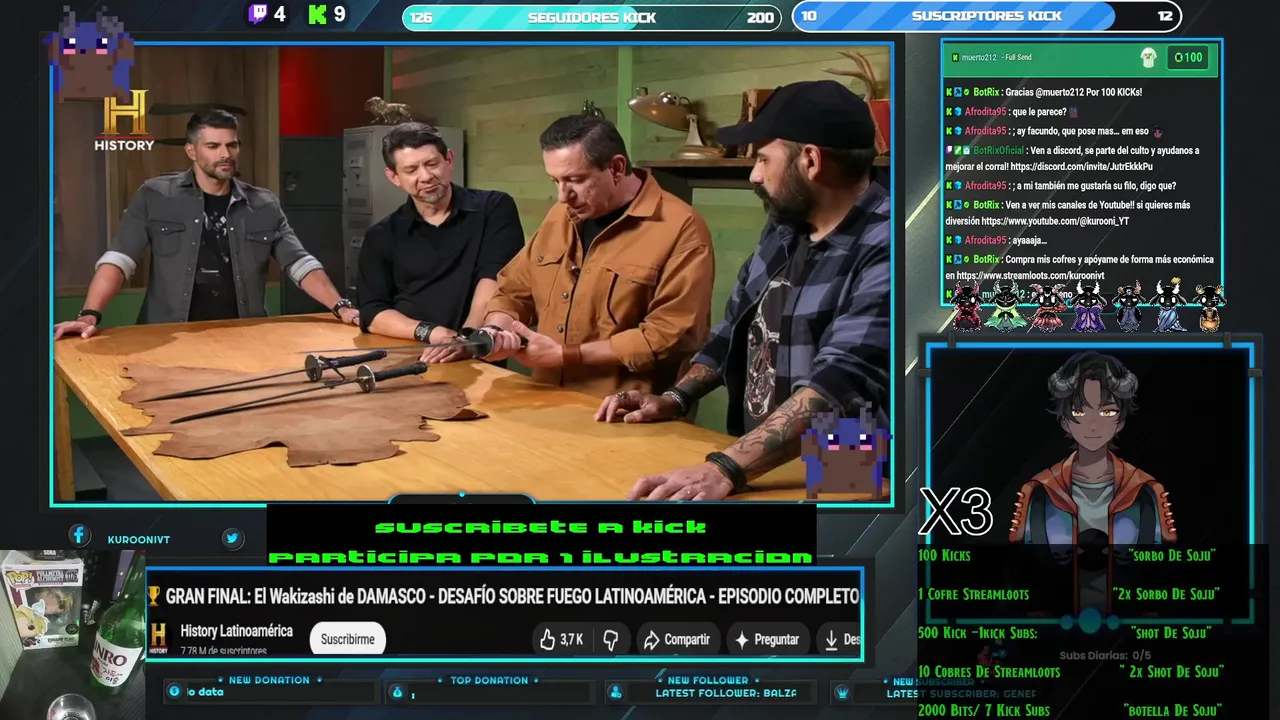This screenshot has height=720, width=1280.
Task: Click the New Subscriber crown icon
Action: 842,692
